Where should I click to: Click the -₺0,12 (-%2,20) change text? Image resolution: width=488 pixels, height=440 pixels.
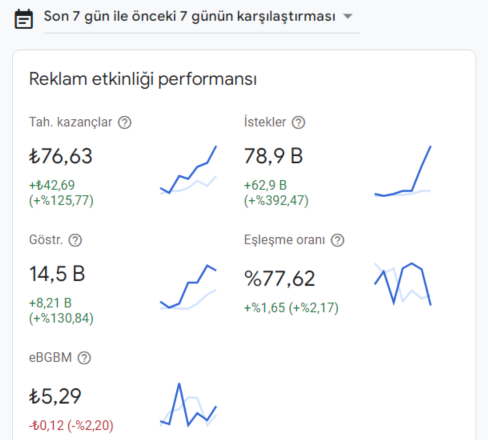(71, 426)
